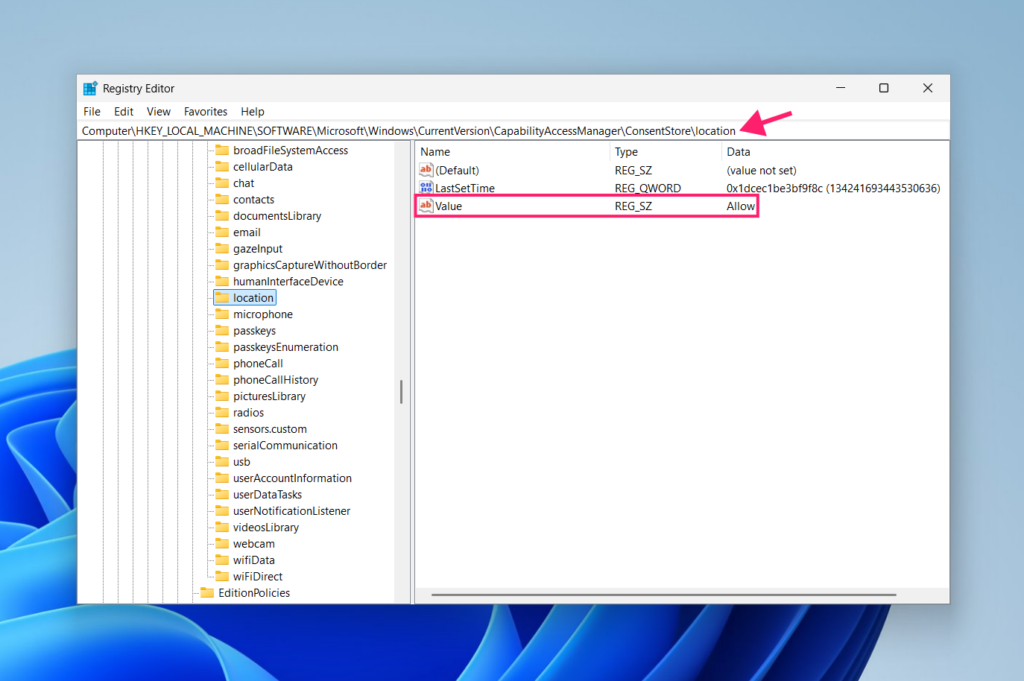The width and height of the screenshot is (1024, 681).
Task: Click the REG_QWORD type cell
Action: pyautogui.click(x=647, y=188)
